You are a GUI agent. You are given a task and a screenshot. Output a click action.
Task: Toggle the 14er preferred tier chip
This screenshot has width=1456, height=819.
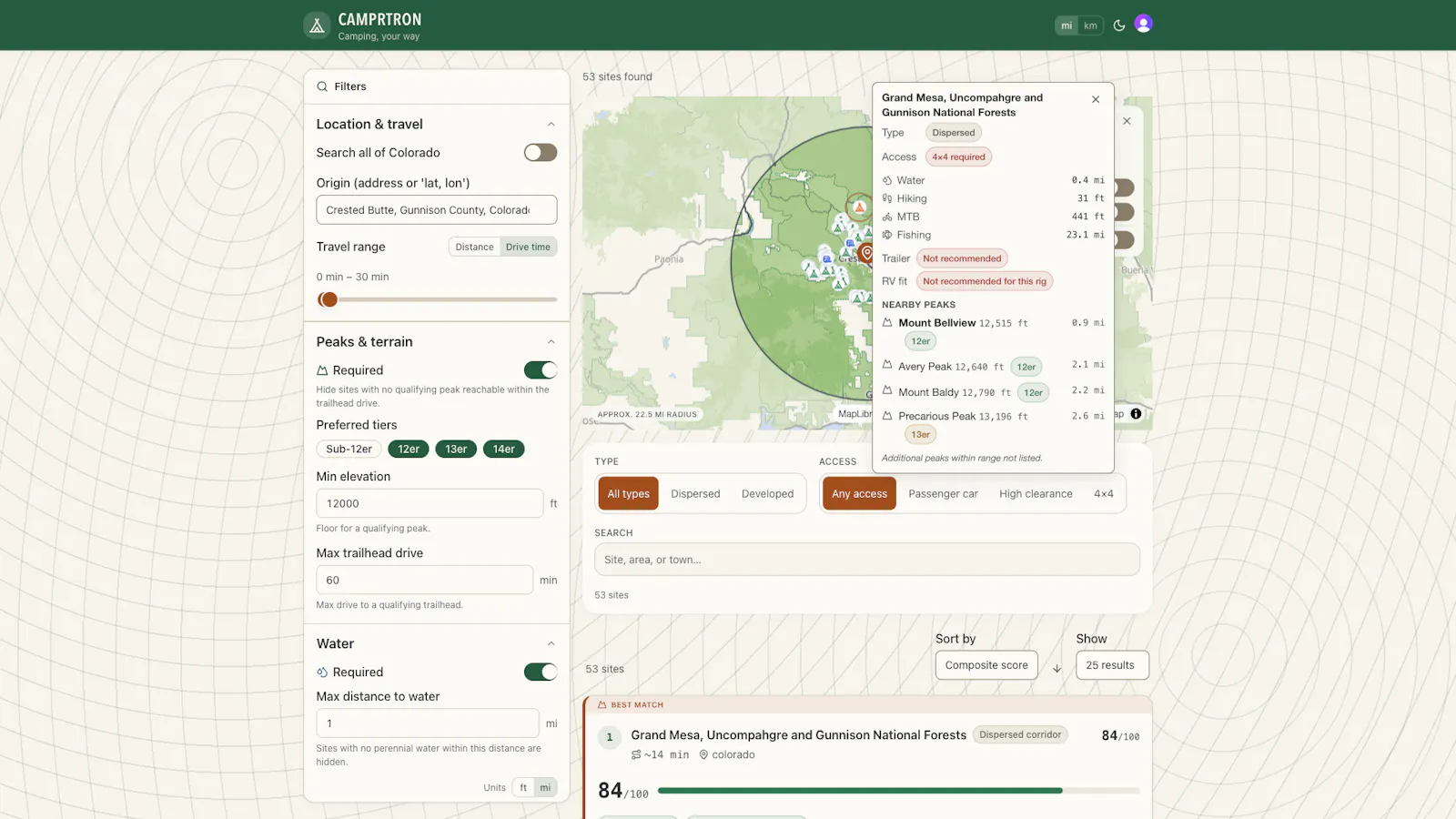point(503,449)
